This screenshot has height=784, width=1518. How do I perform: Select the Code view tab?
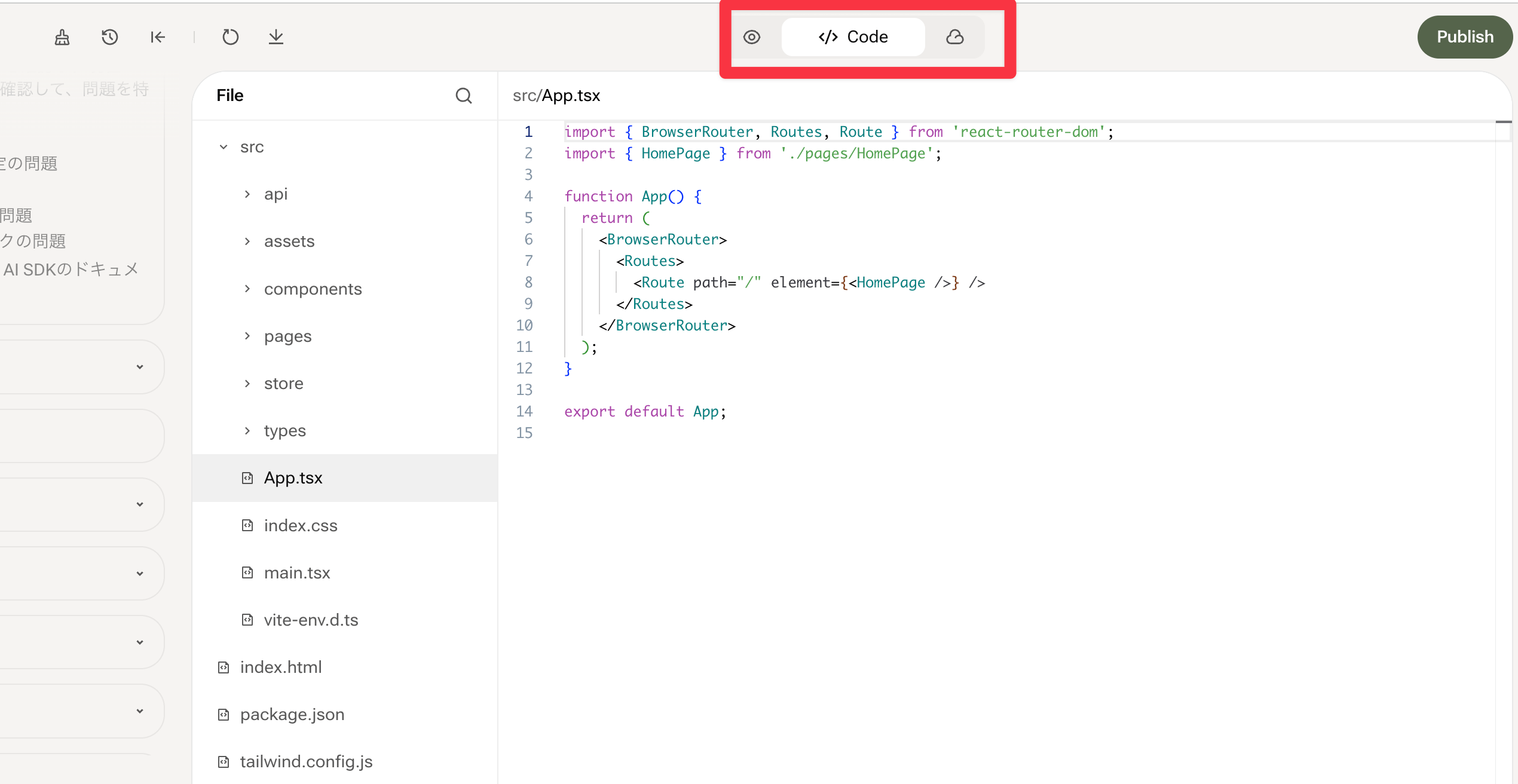[853, 37]
